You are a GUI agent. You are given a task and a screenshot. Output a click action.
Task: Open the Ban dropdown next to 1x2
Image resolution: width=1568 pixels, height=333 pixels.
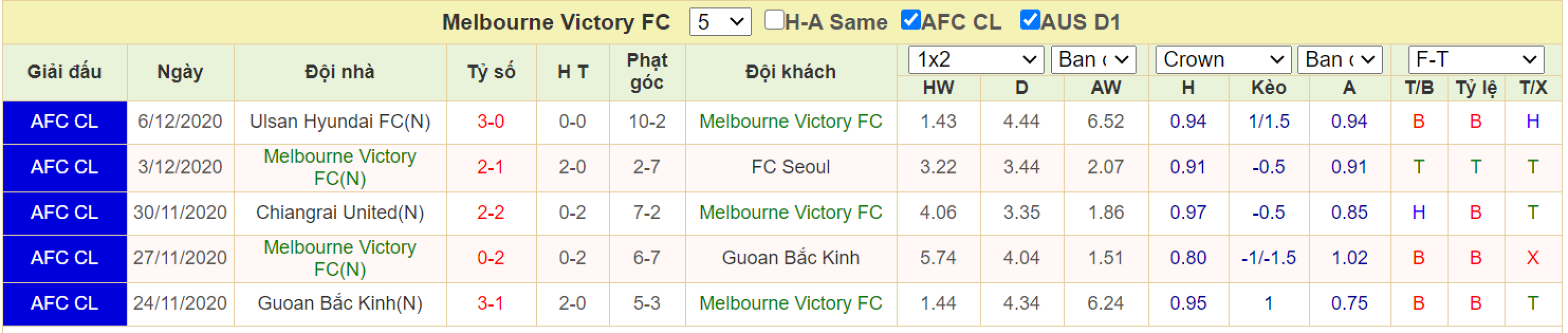1093,59
